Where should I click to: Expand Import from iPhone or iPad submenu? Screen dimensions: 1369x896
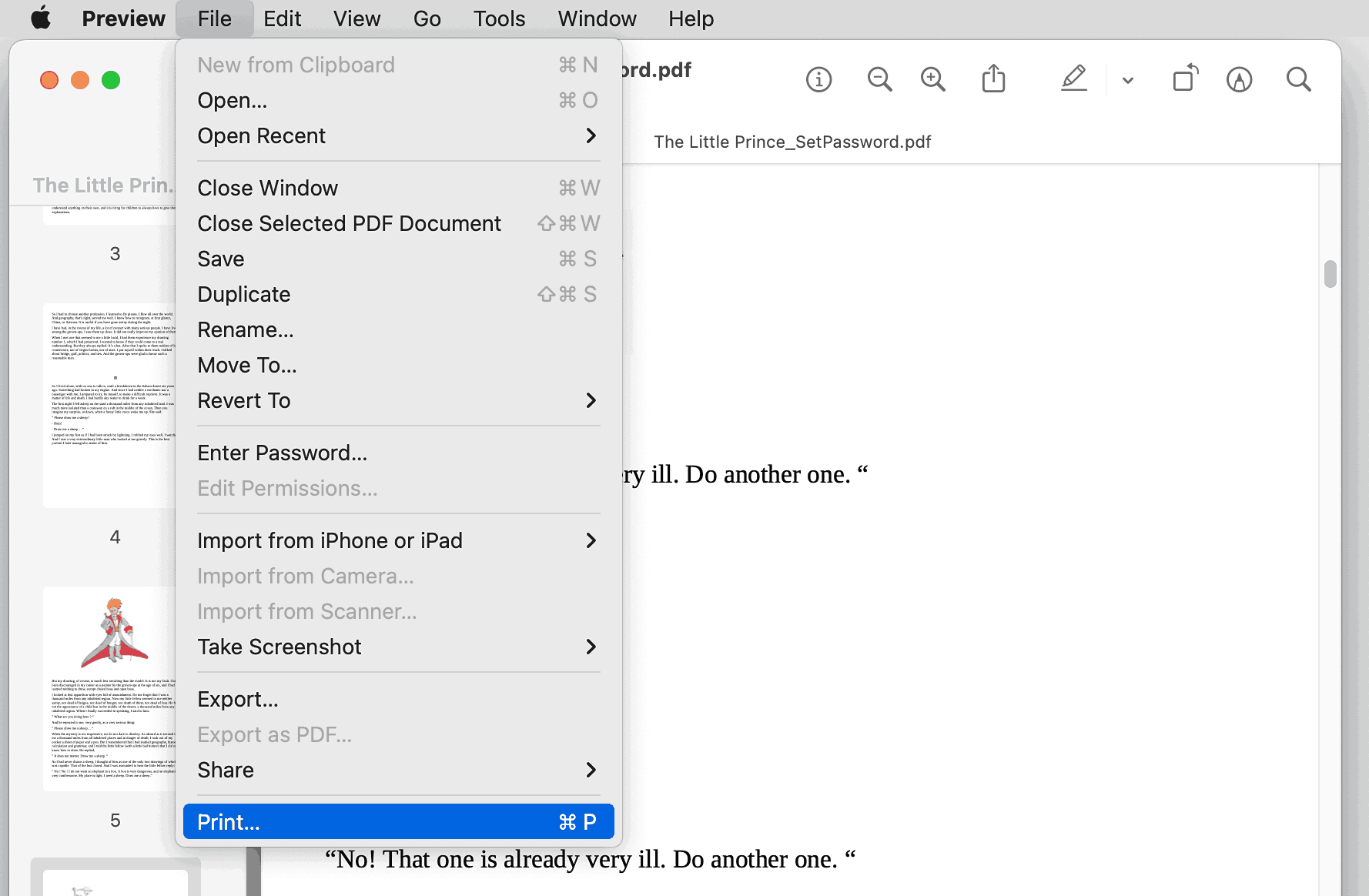pos(398,540)
